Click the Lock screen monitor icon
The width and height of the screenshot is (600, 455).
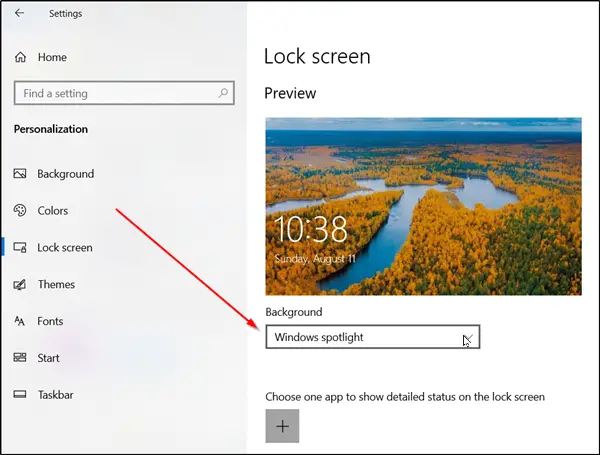20,248
